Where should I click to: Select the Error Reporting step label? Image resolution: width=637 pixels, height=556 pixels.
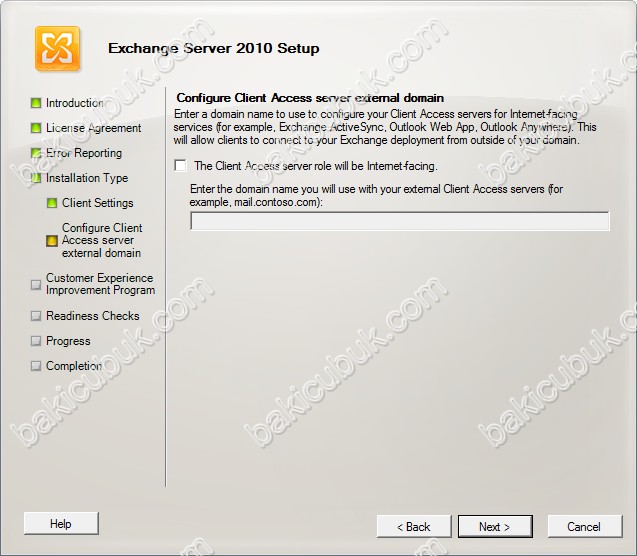point(84,153)
